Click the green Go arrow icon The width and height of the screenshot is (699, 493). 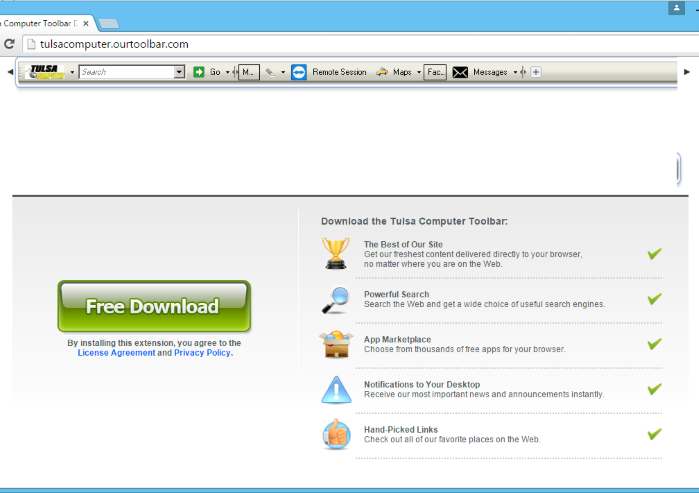pos(199,72)
